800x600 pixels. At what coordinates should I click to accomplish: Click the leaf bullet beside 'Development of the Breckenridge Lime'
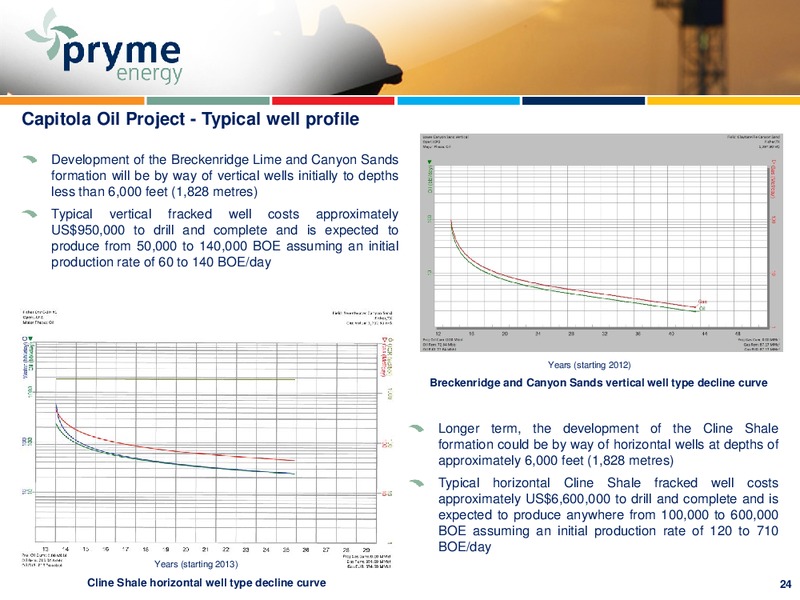(x=30, y=160)
